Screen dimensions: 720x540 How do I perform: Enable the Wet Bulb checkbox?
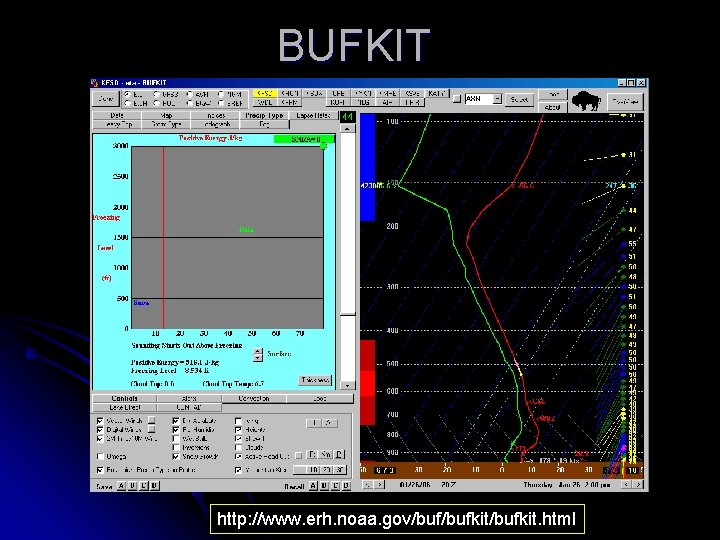176,439
